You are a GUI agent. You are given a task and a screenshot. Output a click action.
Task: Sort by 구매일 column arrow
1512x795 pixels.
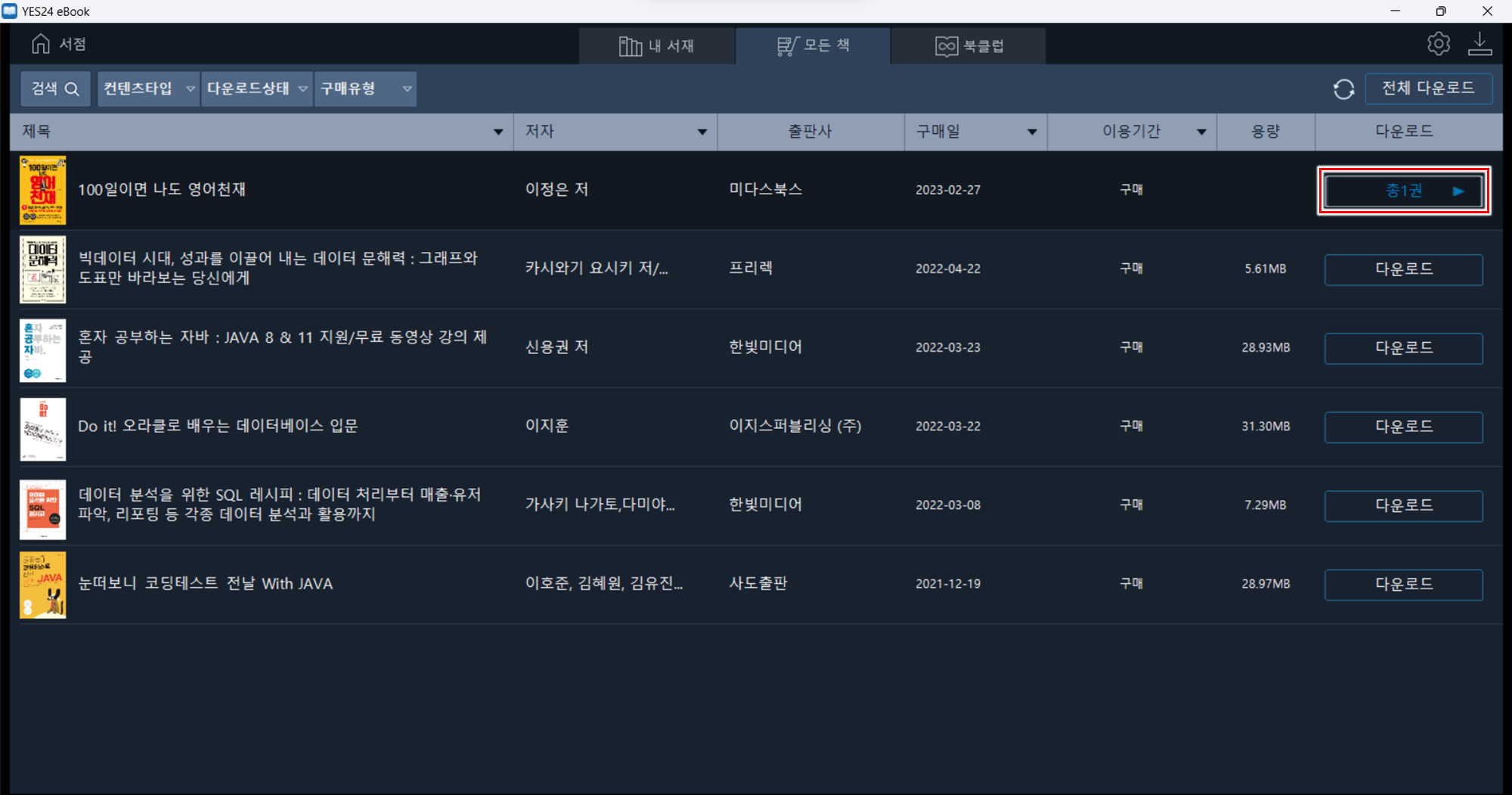tap(1032, 132)
